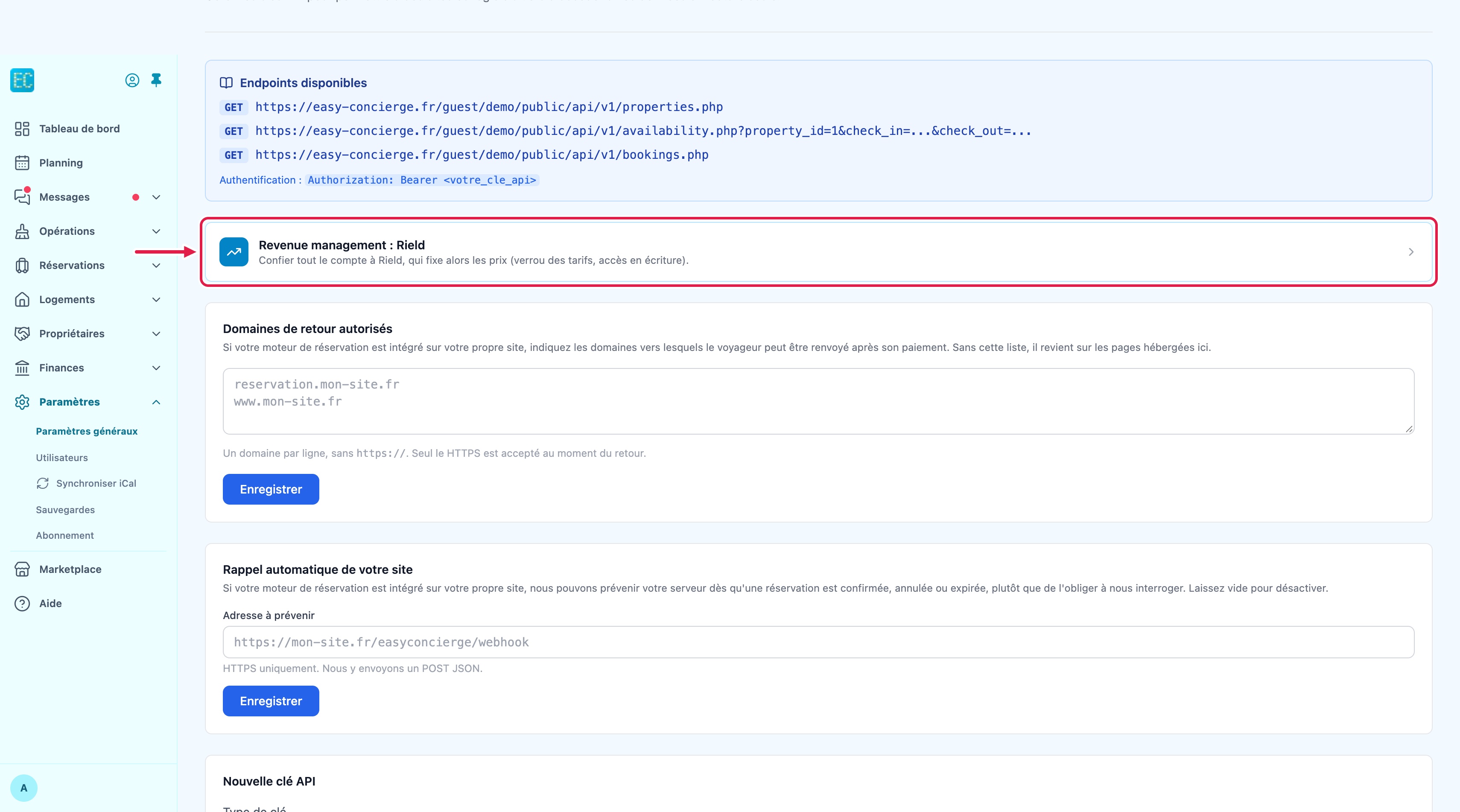
Task: Save the Rappel automatique webhook address
Action: (x=271, y=701)
